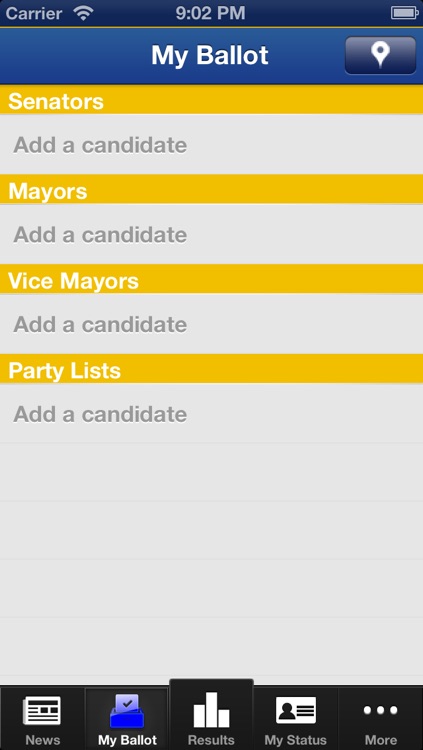
Task: Switch to the News tab label
Action: click(43, 740)
